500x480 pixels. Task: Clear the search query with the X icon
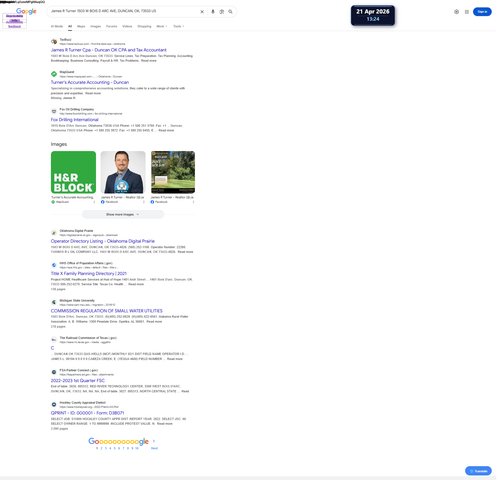coord(202,12)
